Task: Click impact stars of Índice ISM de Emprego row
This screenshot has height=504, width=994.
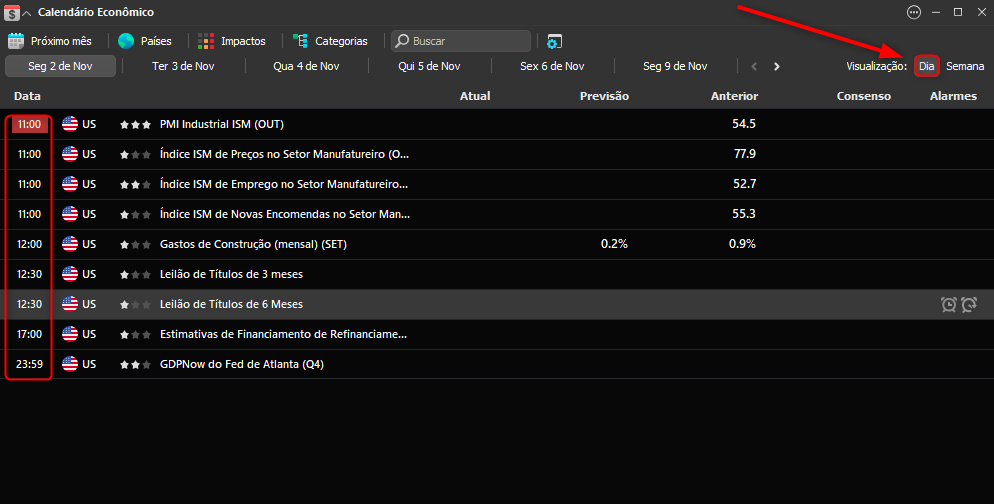Action: tap(135, 184)
